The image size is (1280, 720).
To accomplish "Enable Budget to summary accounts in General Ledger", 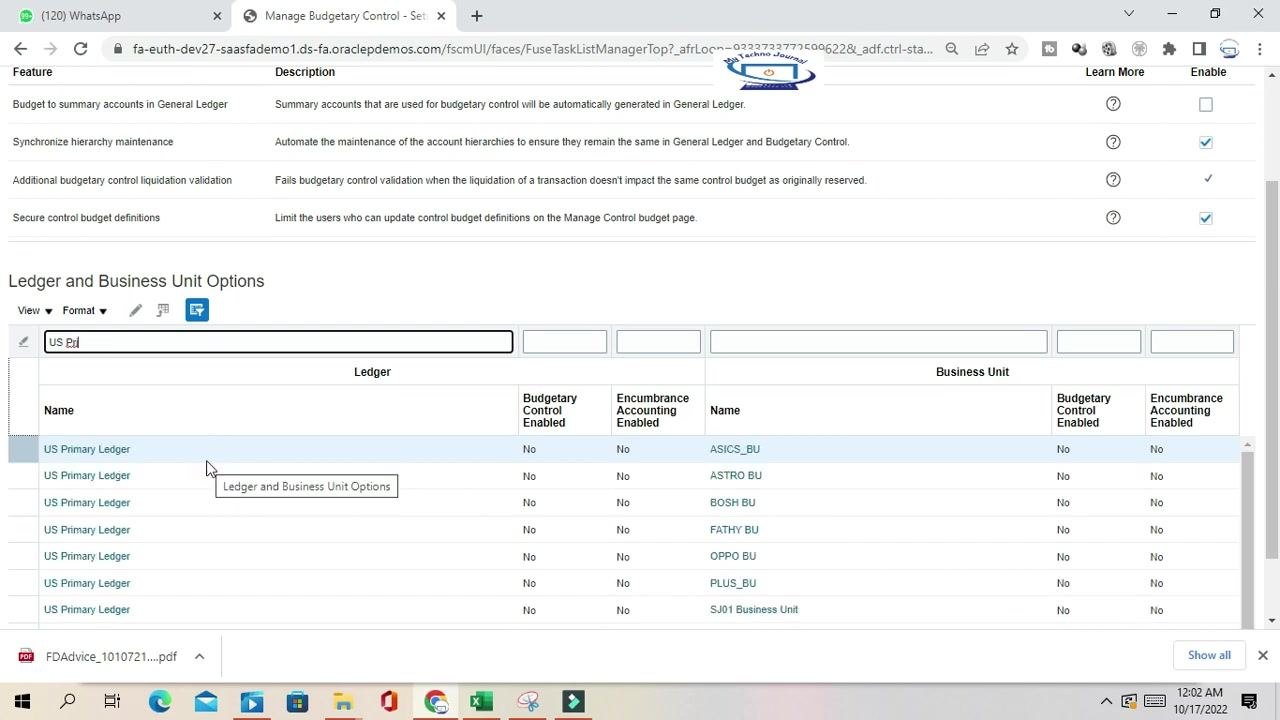I will pos(1206,105).
